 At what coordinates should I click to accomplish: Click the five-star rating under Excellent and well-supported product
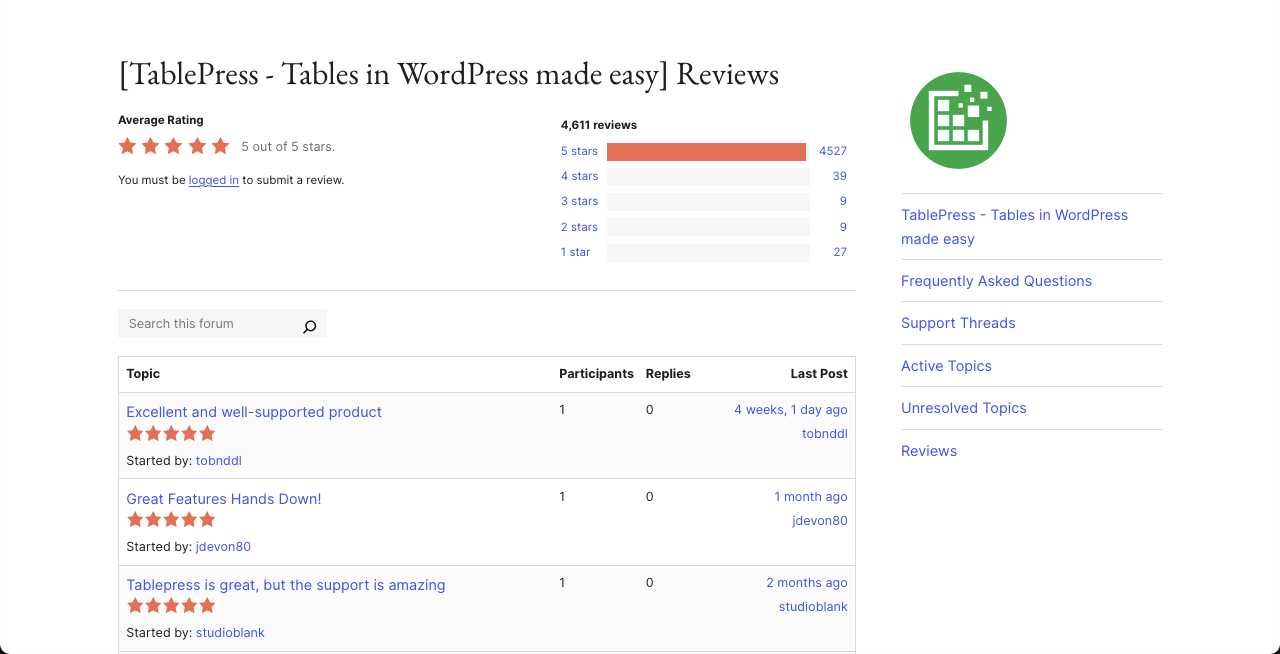170,433
